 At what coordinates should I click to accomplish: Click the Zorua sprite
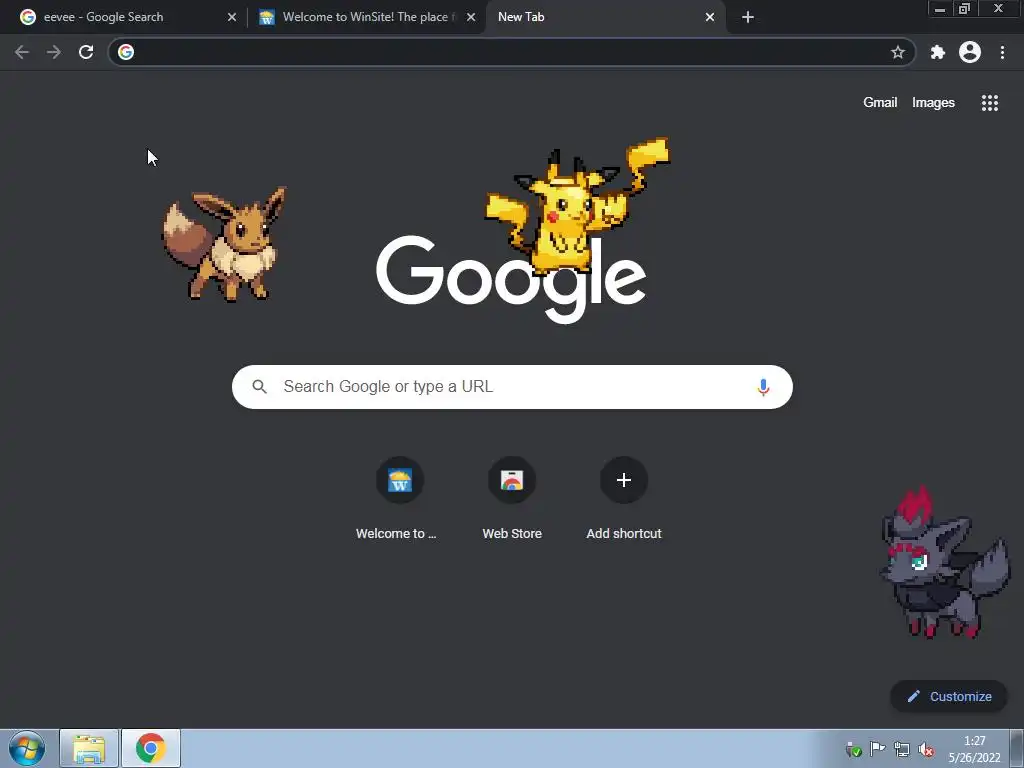[x=944, y=563]
